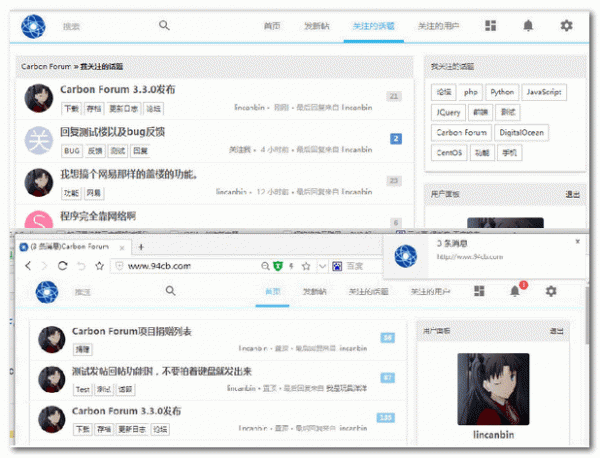Image resolution: width=600 pixels, height=458 pixels.
Task: Select the 关注的话题 tab in the lower forum header
Action: pos(368,292)
